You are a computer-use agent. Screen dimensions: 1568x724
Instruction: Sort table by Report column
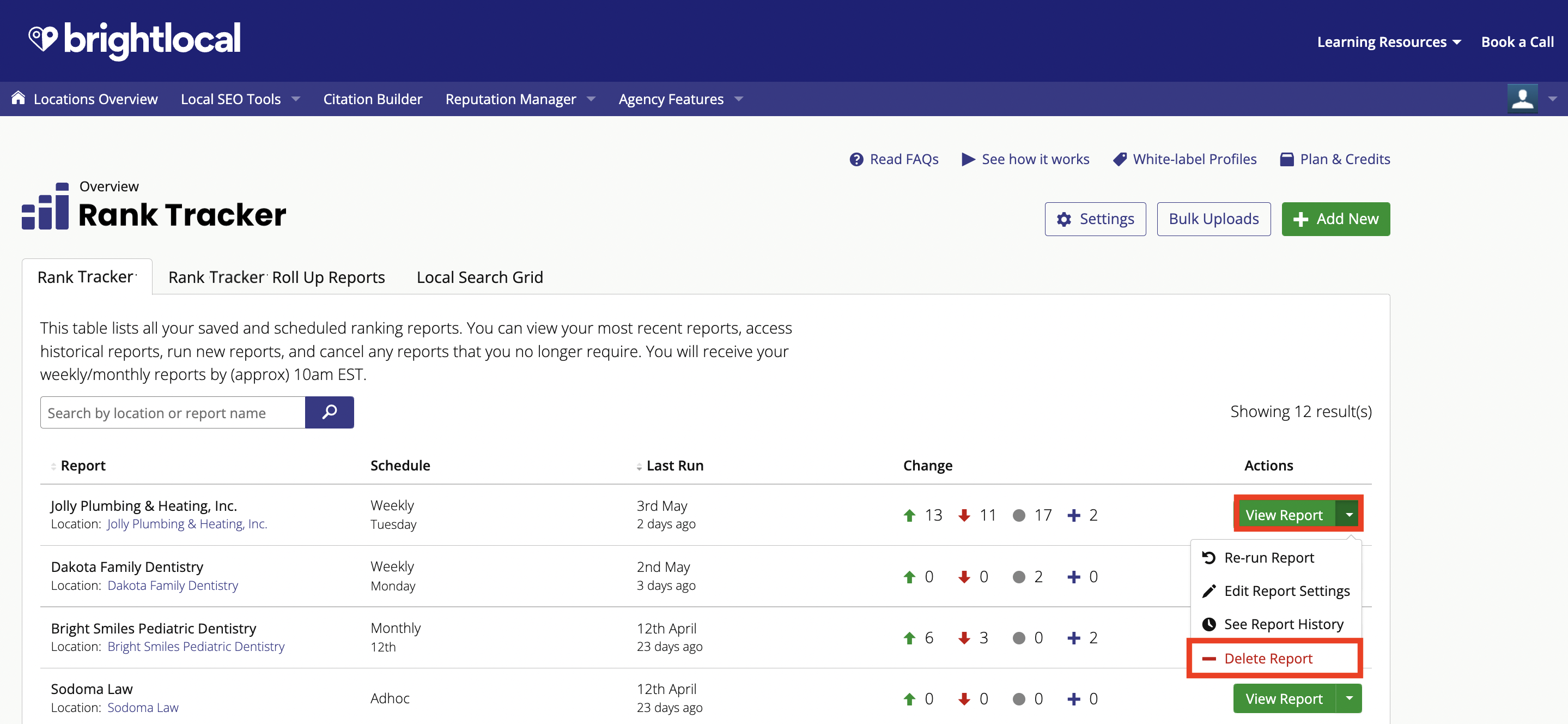(x=78, y=466)
